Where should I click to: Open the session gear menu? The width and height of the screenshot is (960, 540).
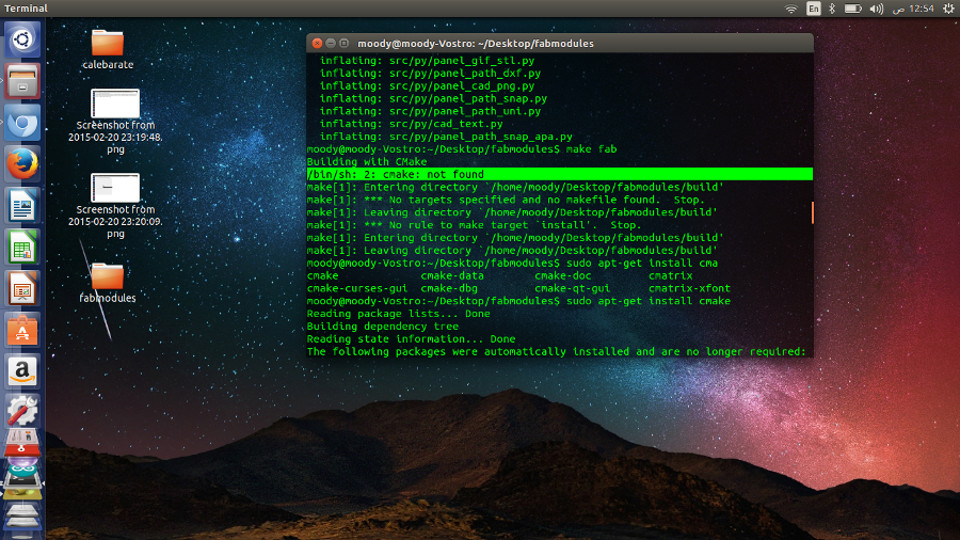[x=948, y=9]
